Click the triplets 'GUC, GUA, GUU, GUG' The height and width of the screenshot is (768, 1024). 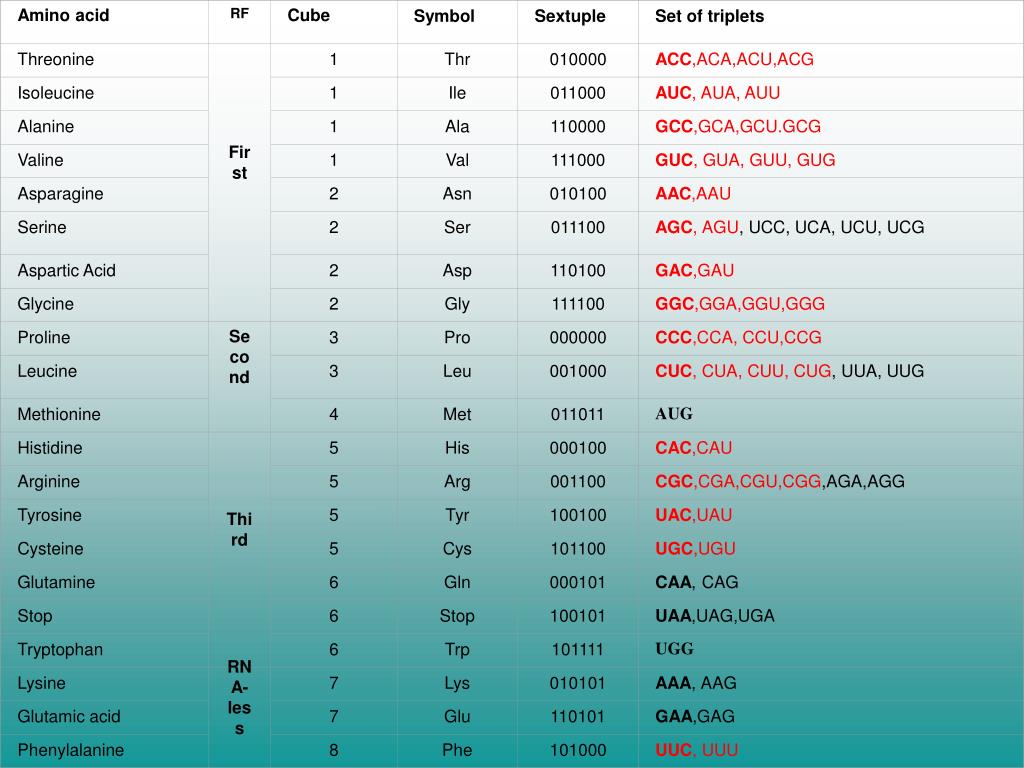point(745,160)
